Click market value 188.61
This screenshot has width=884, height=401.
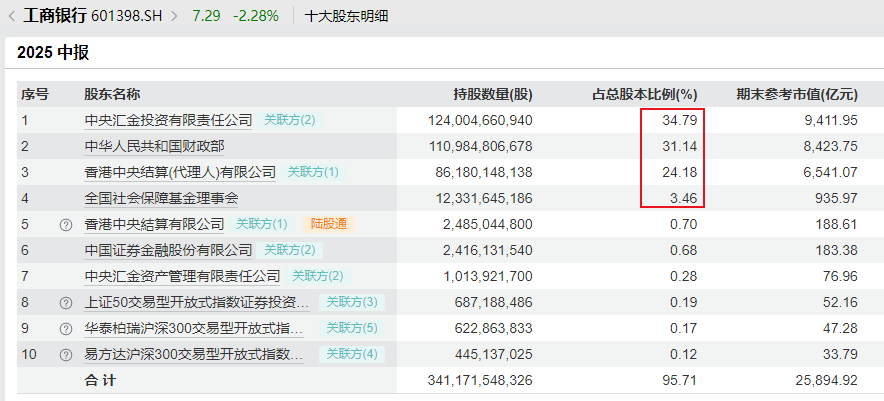pyautogui.click(x=838, y=224)
